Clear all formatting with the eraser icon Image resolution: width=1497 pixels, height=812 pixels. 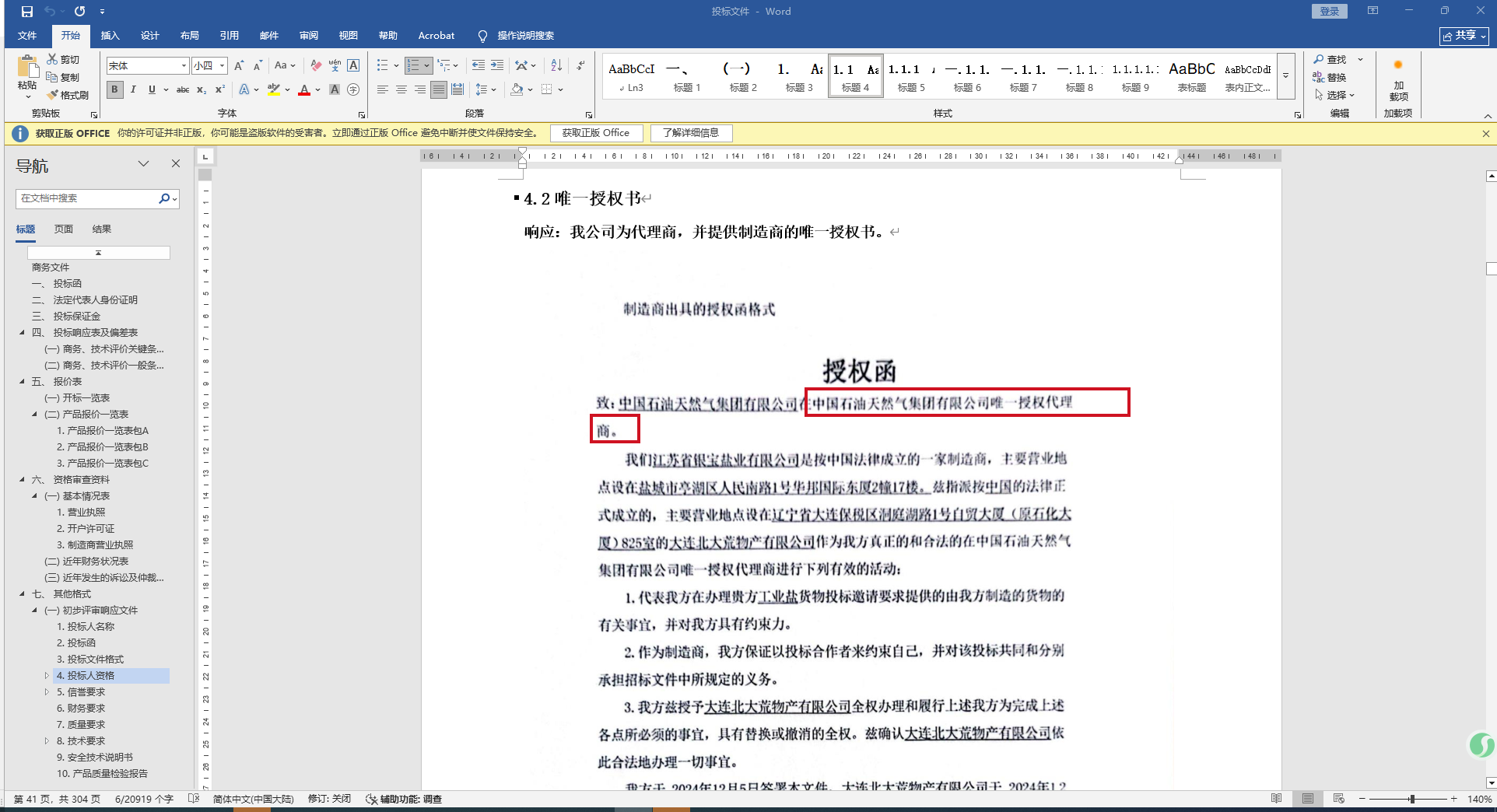(x=316, y=66)
